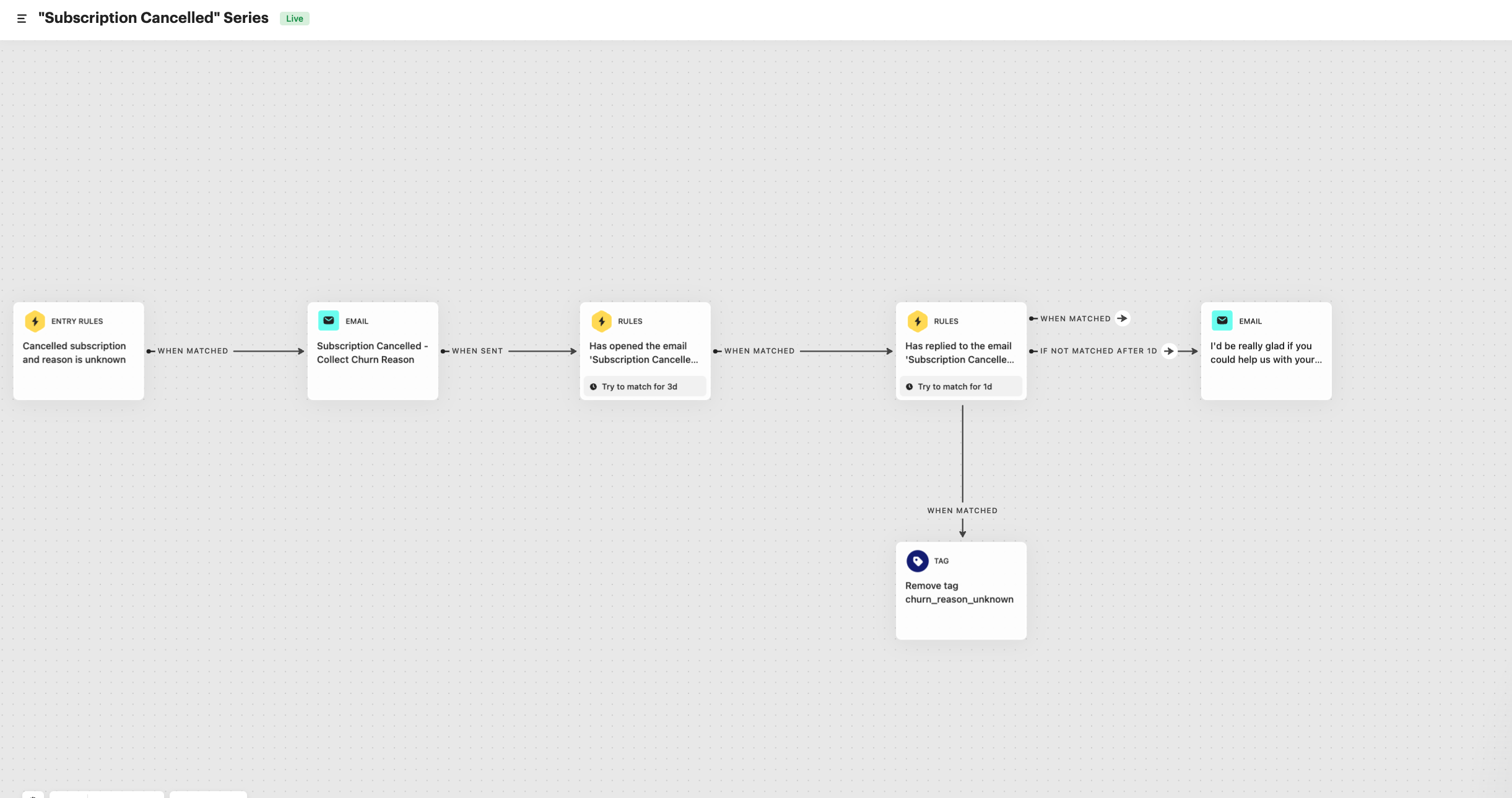Click the Entry Rules lightning bolt icon
Image resolution: width=1512 pixels, height=798 pixels.
click(35, 321)
